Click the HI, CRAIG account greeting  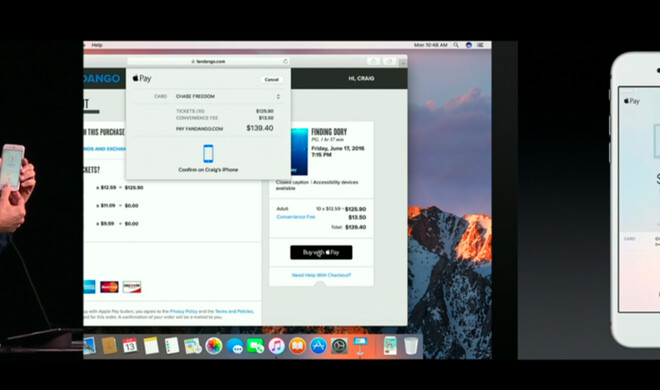(361, 78)
